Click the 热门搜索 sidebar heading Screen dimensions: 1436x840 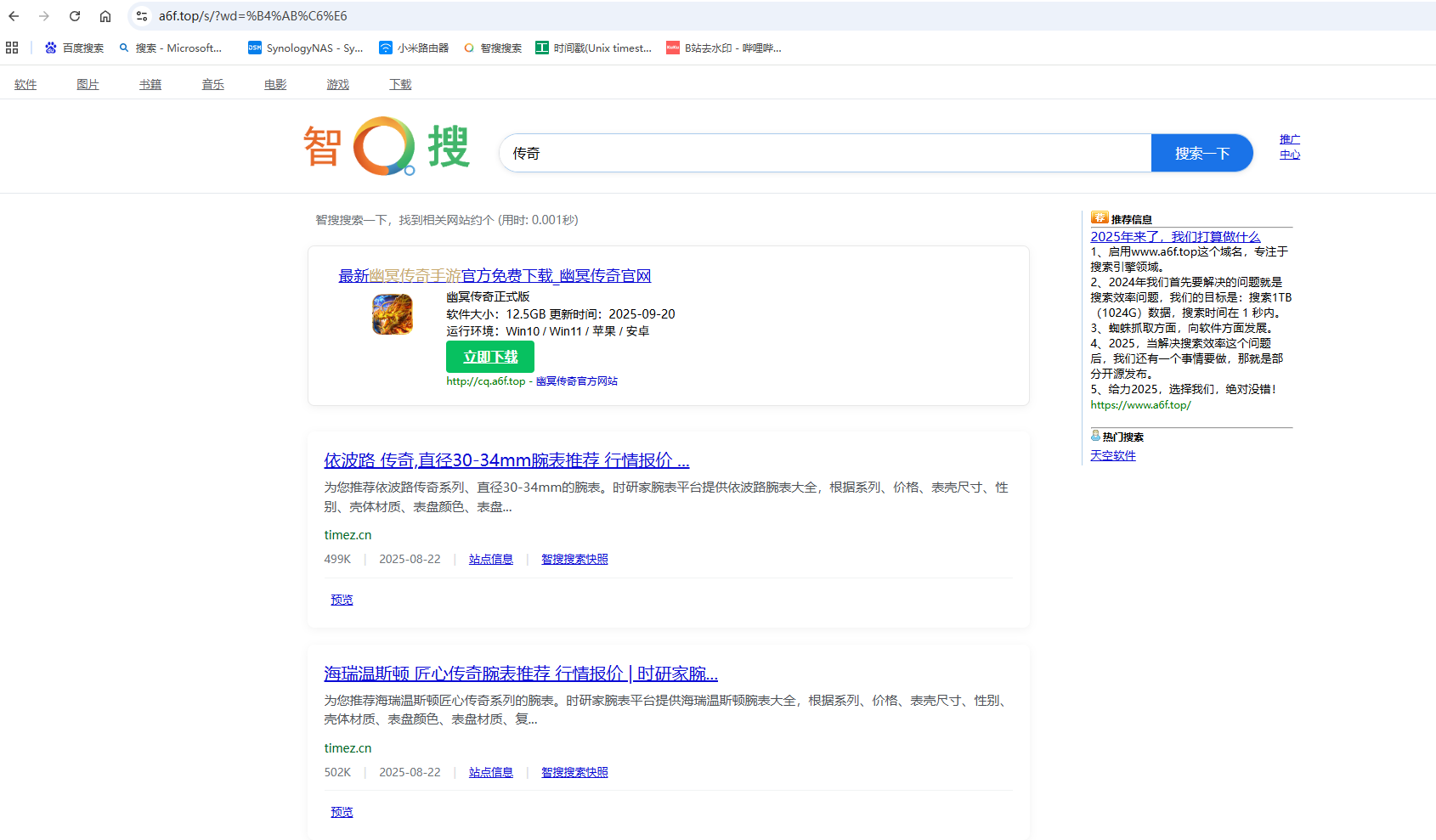1122,437
